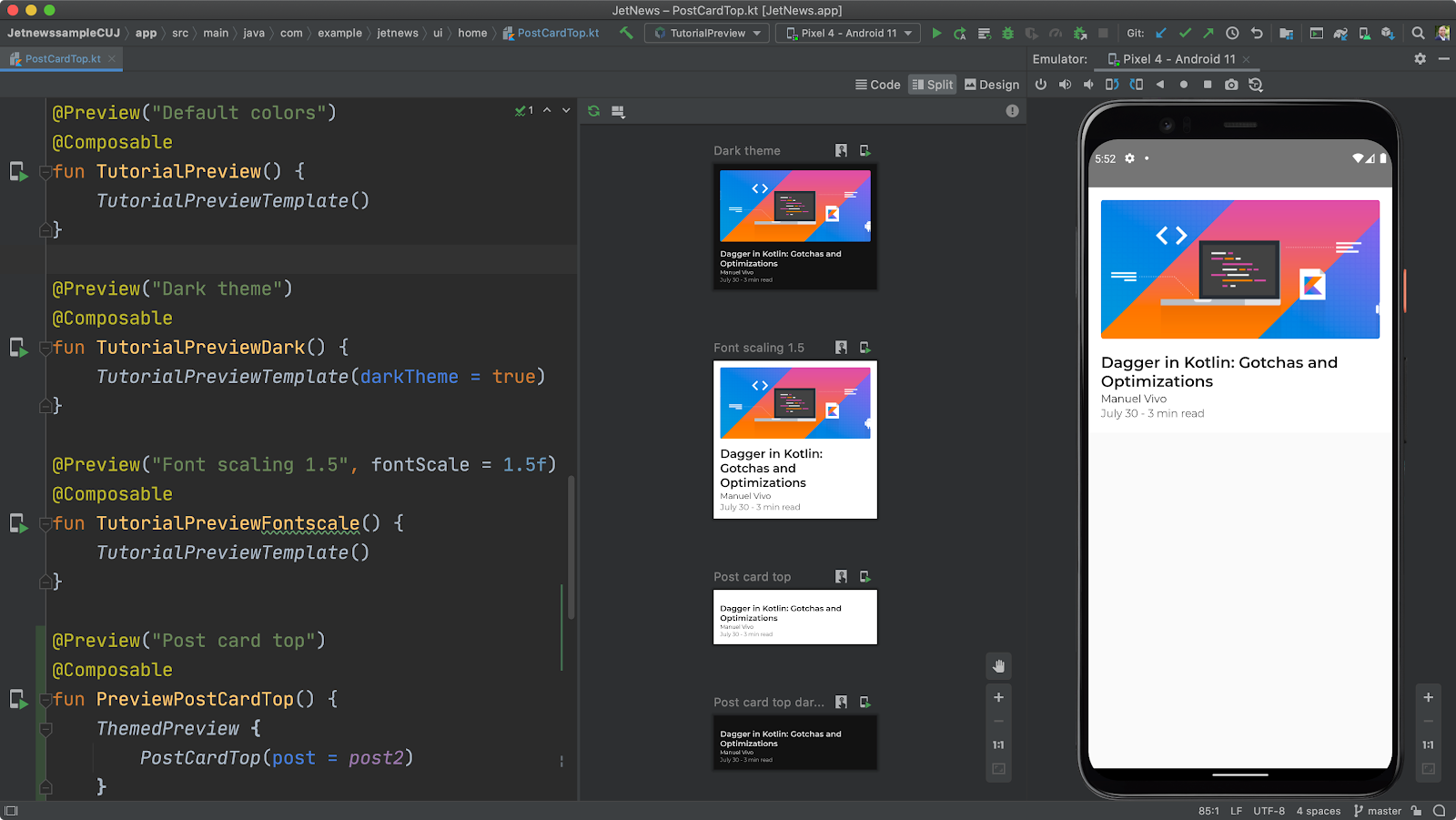Open emulator settings with the gear icon
The image size is (1456, 820).
coord(1420,58)
